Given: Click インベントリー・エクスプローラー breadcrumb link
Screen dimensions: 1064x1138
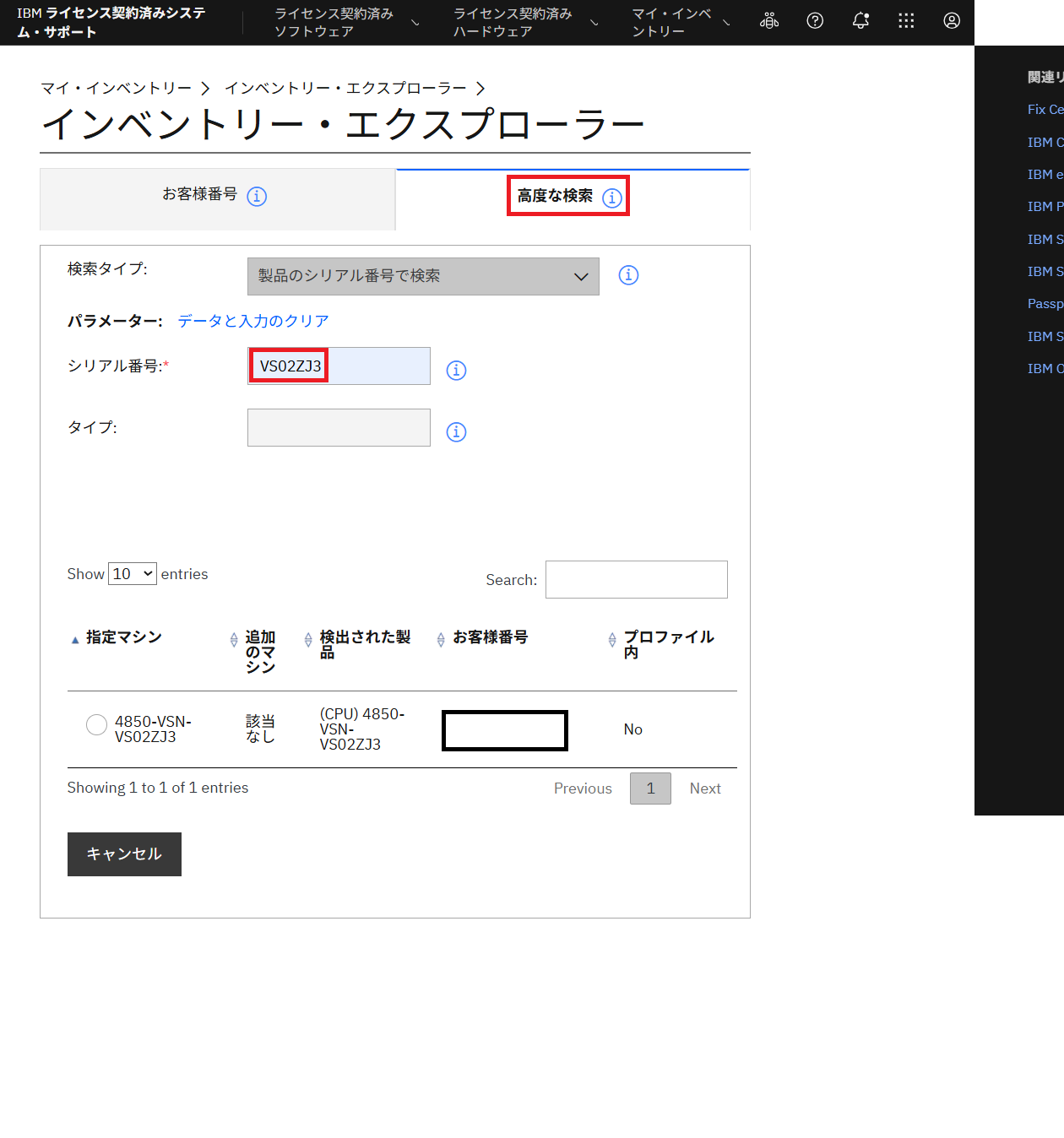Looking at the screenshot, I should click(x=345, y=88).
